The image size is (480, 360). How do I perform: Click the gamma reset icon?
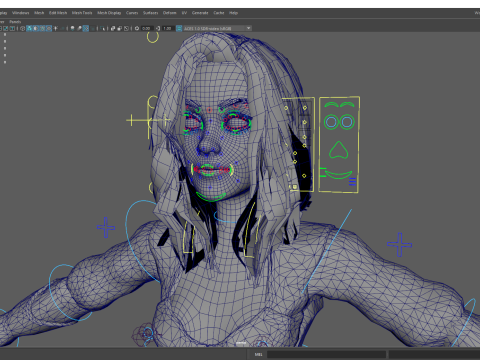158,28
